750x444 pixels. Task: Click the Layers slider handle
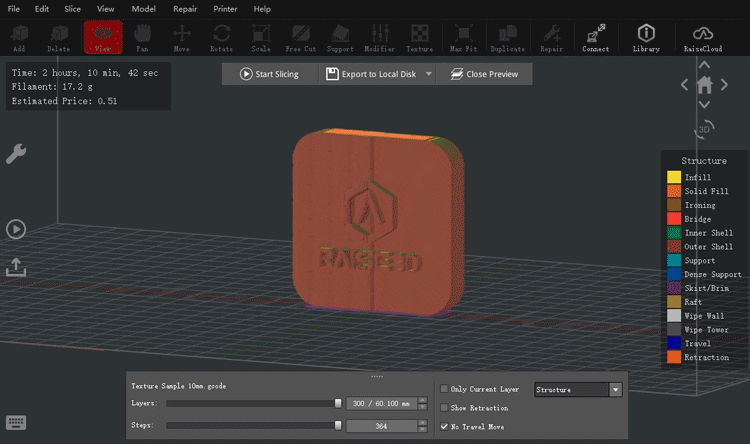[338, 403]
